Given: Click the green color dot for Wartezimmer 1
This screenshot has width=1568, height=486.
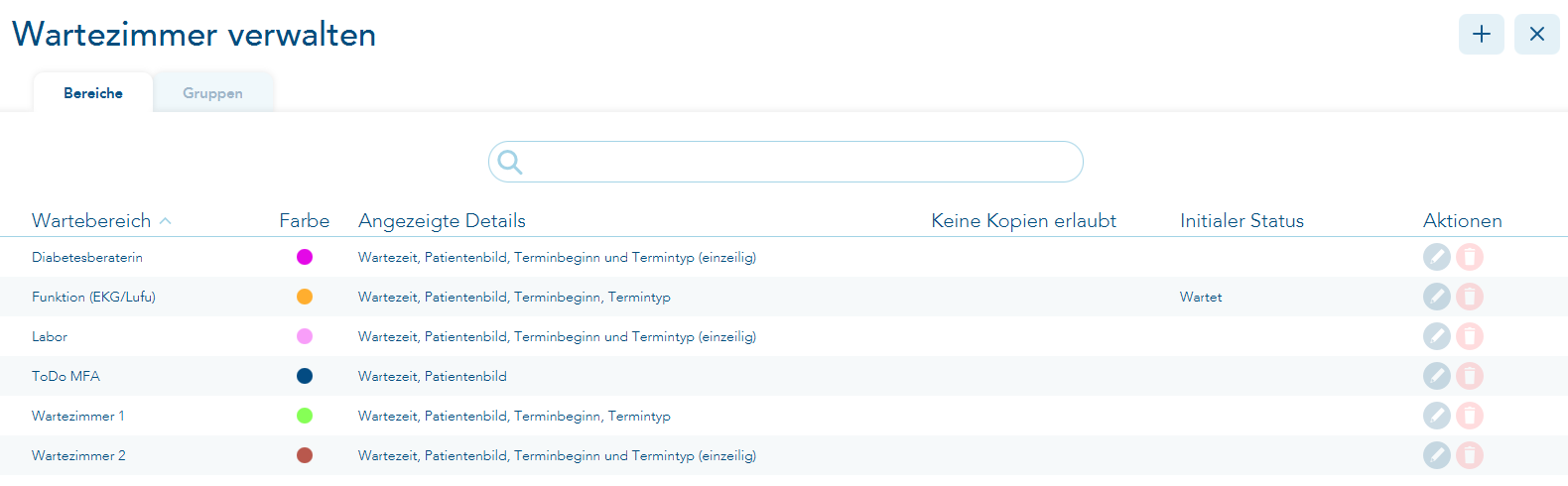Looking at the screenshot, I should pyautogui.click(x=305, y=416).
